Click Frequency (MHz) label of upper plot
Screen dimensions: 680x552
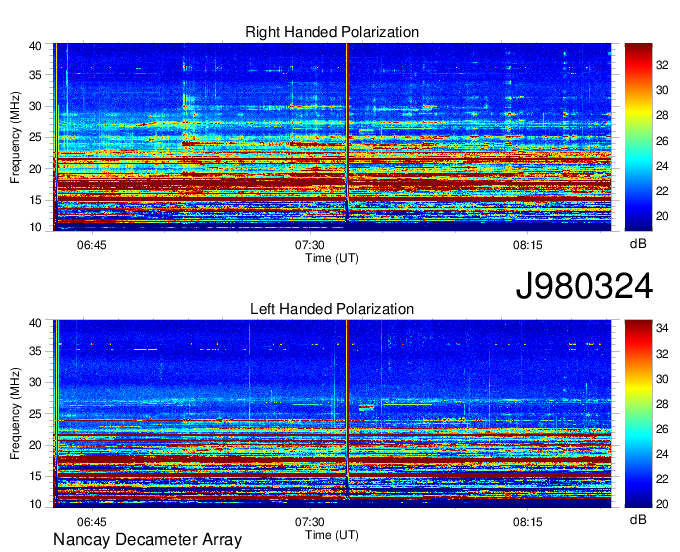click(15, 137)
